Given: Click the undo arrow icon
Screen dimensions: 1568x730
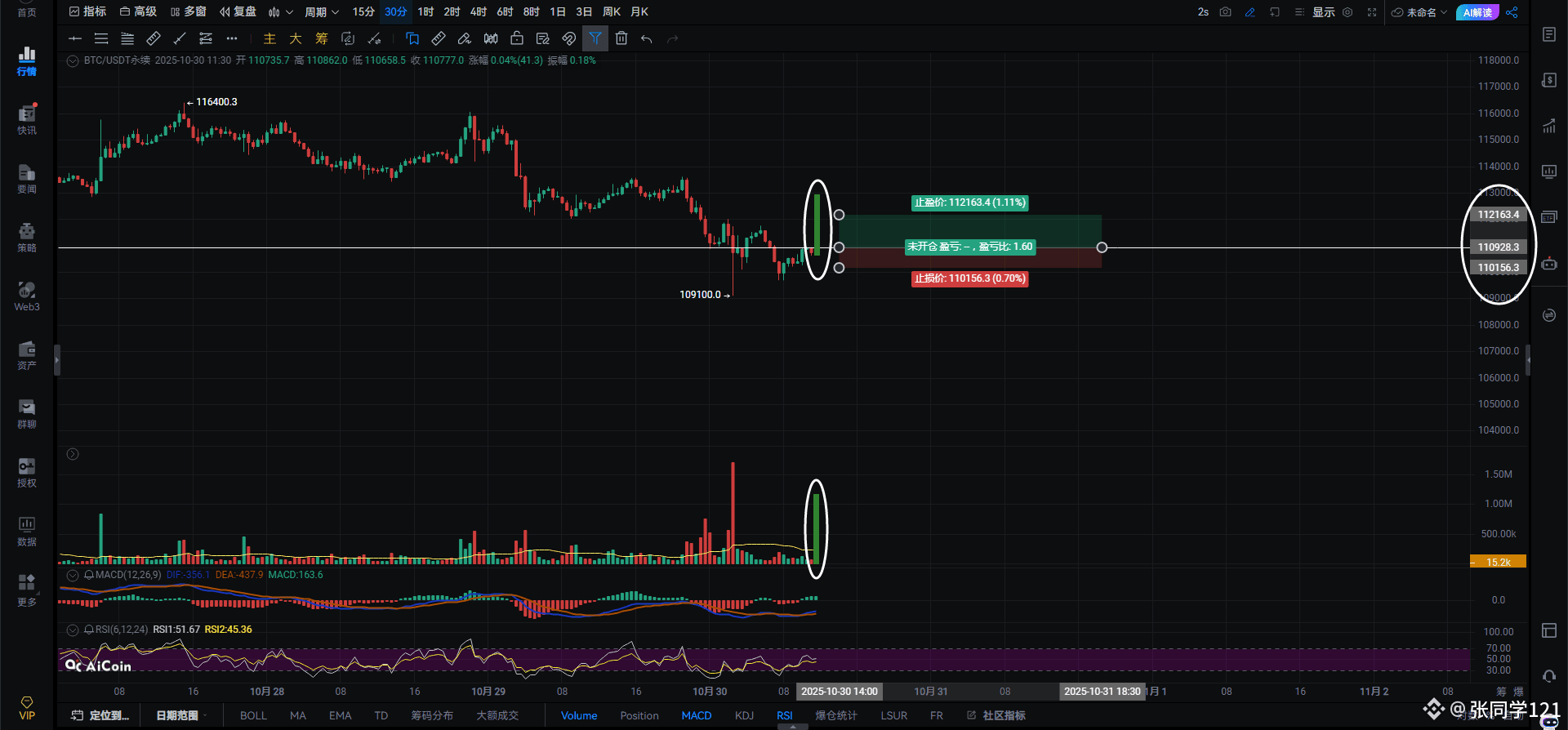Looking at the screenshot, I should [647, 38].
